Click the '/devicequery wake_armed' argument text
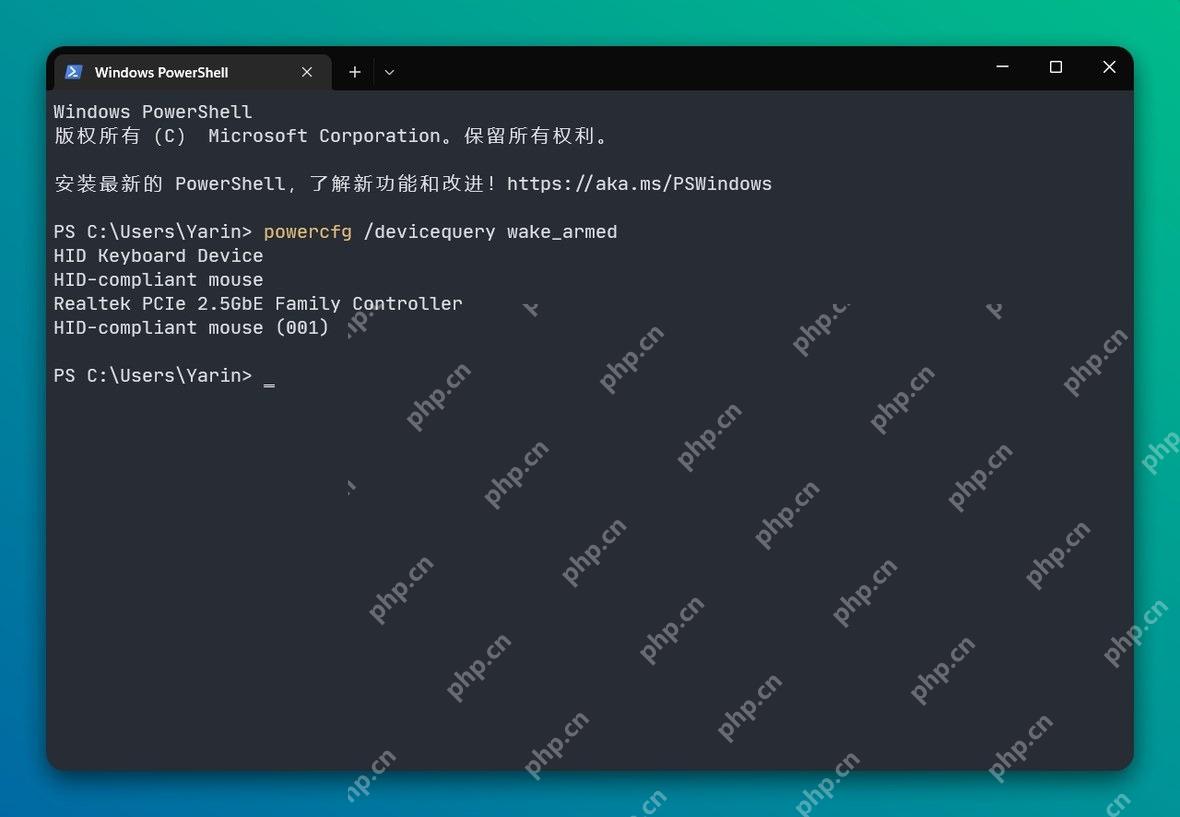The width and height of the screenshot is (1180, 817). (x=491, y=232)
